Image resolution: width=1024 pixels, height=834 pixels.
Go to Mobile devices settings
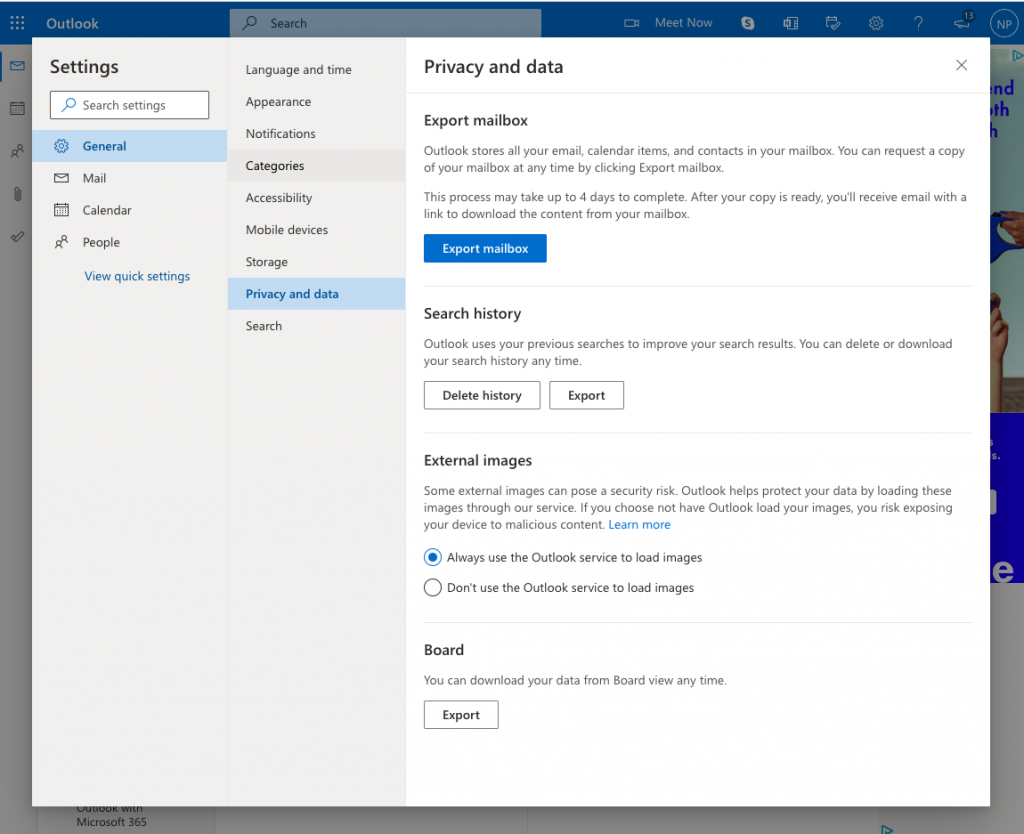pos(317,229)
